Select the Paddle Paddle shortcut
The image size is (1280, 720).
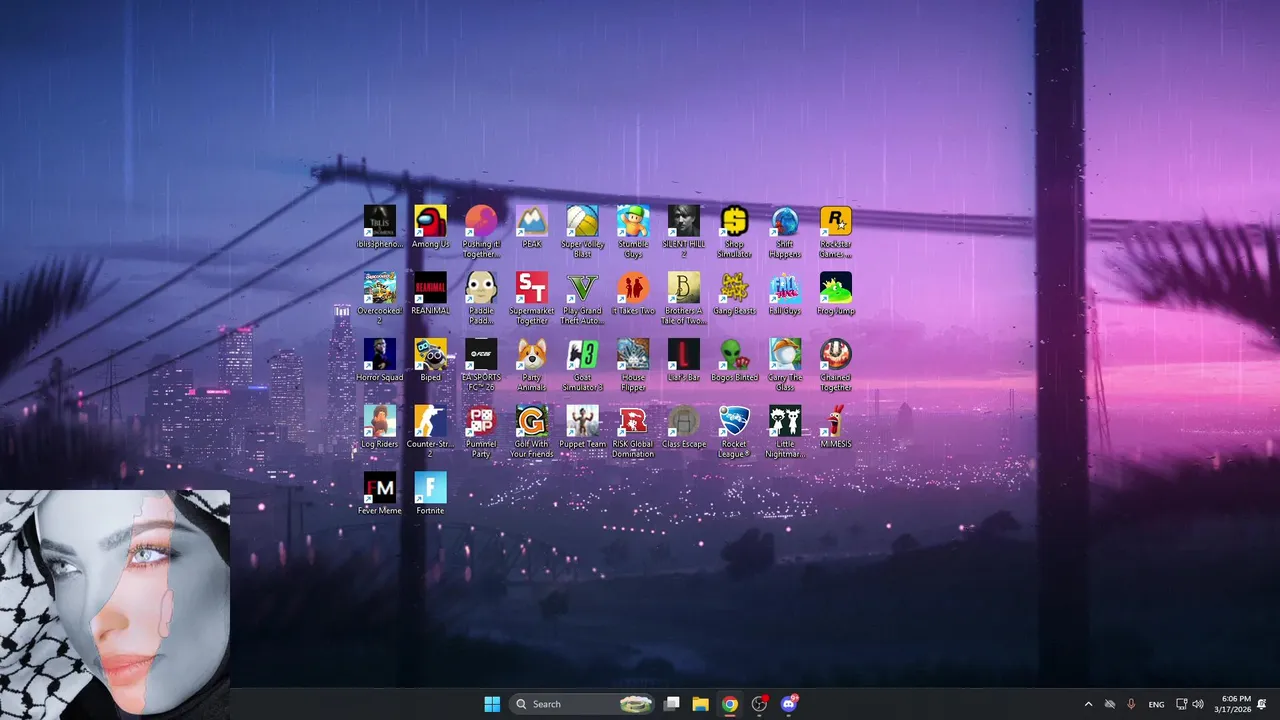point(481,298)
